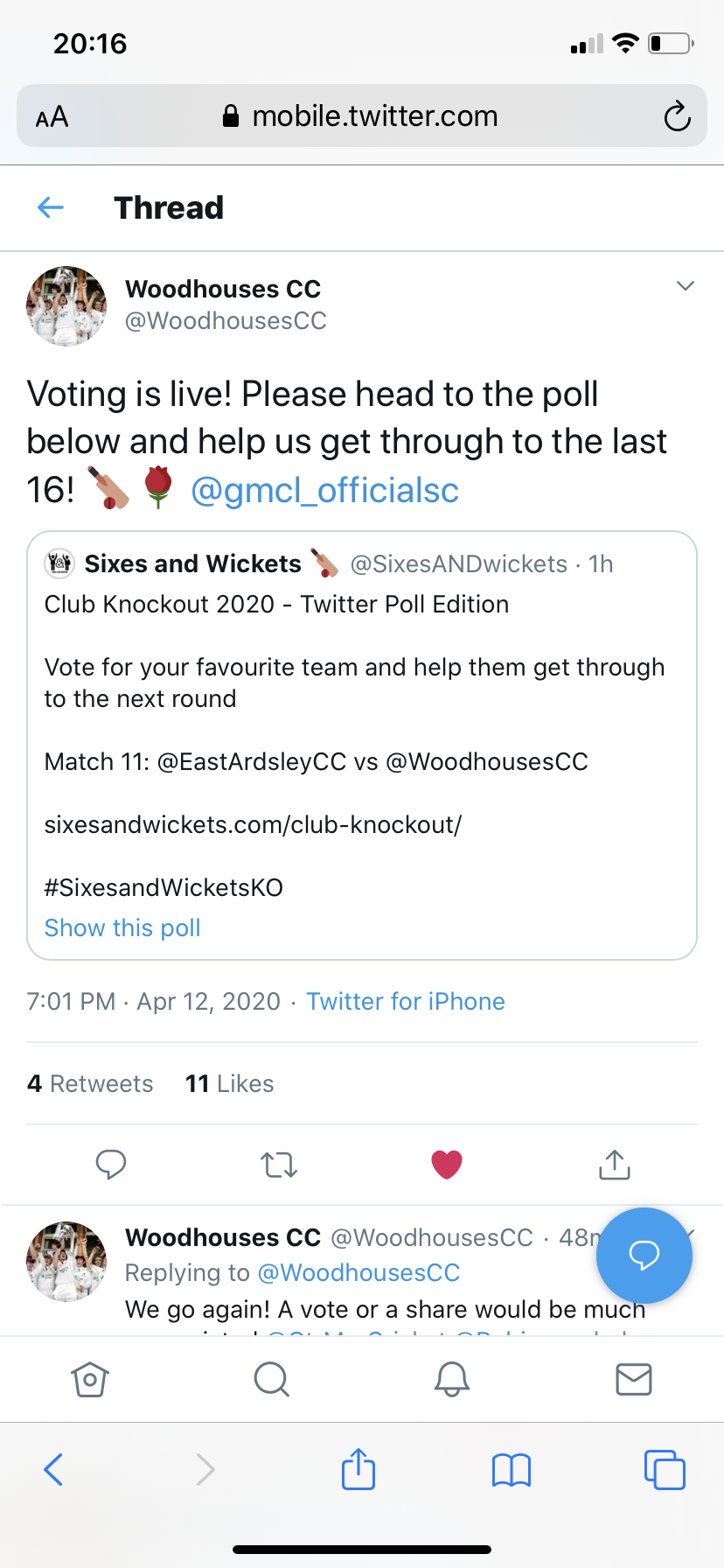Open the AA text size menu

pos(52,116)
